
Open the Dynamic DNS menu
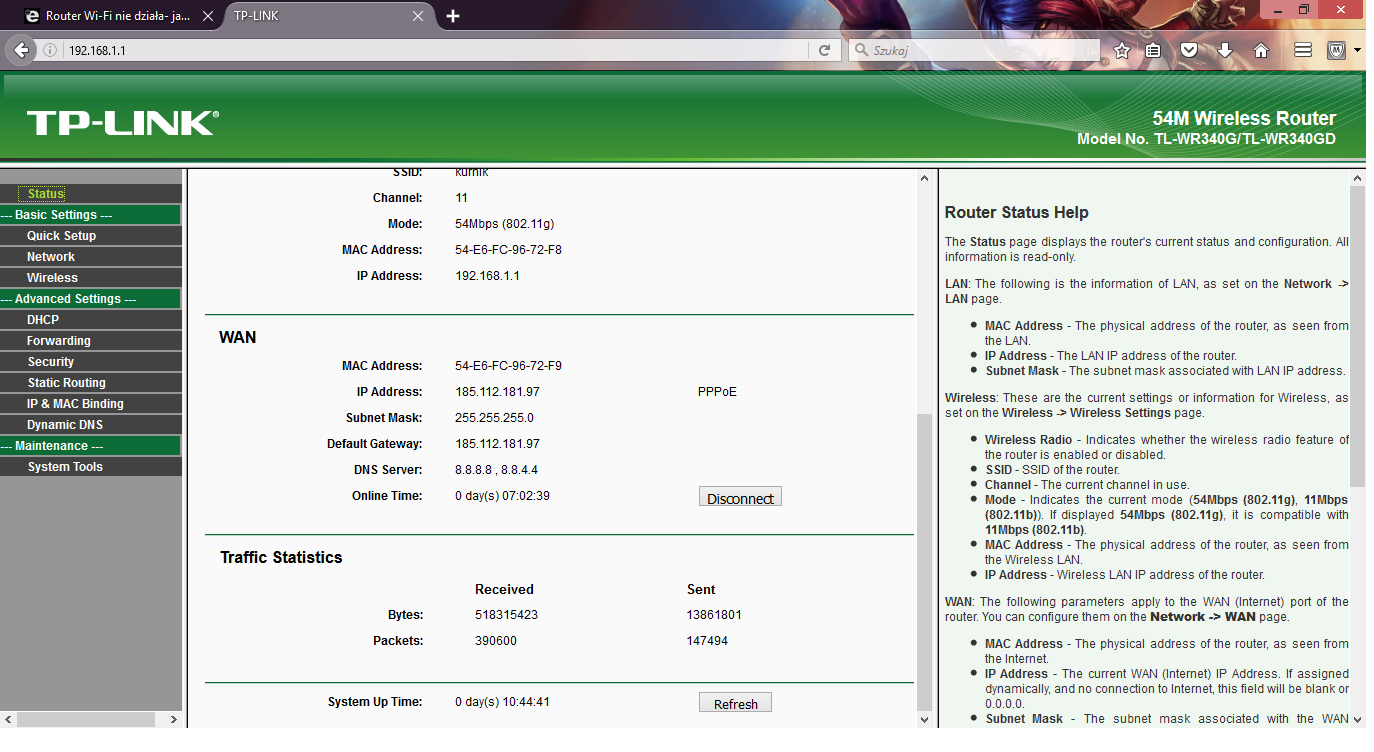point(65,425)
